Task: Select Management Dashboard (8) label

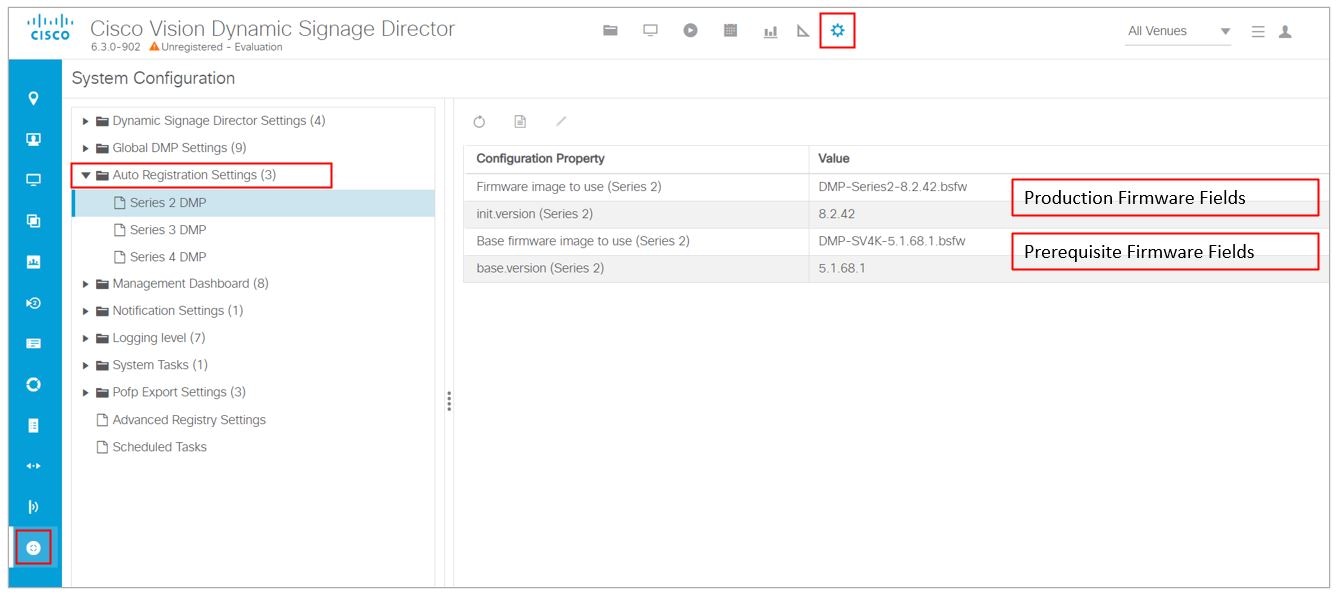Action: point(190,284)
